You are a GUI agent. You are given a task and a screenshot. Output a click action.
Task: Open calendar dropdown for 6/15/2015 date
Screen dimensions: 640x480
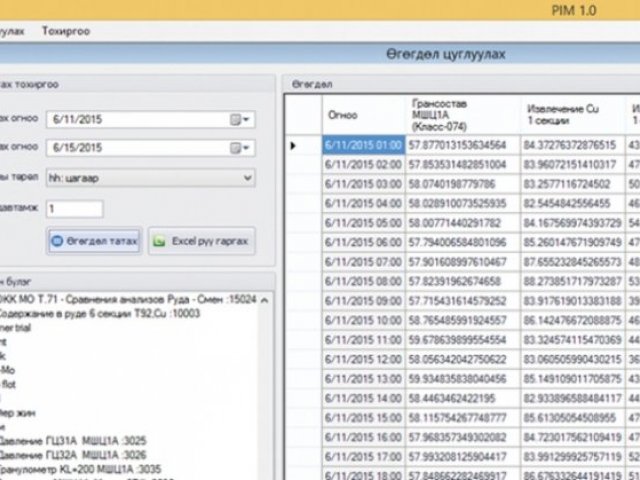[240, 148]
